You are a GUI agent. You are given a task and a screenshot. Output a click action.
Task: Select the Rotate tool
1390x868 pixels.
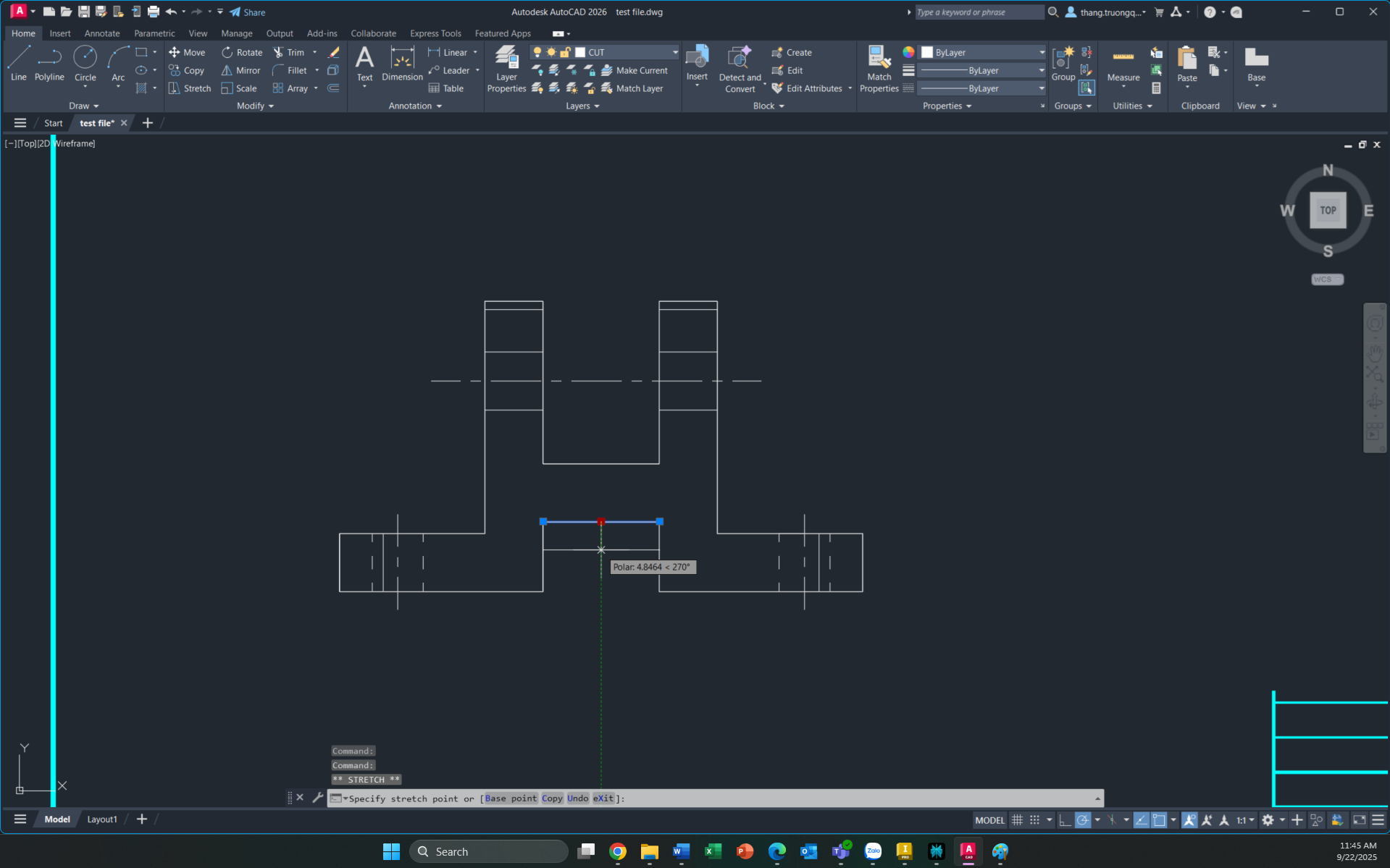[242, 52]
